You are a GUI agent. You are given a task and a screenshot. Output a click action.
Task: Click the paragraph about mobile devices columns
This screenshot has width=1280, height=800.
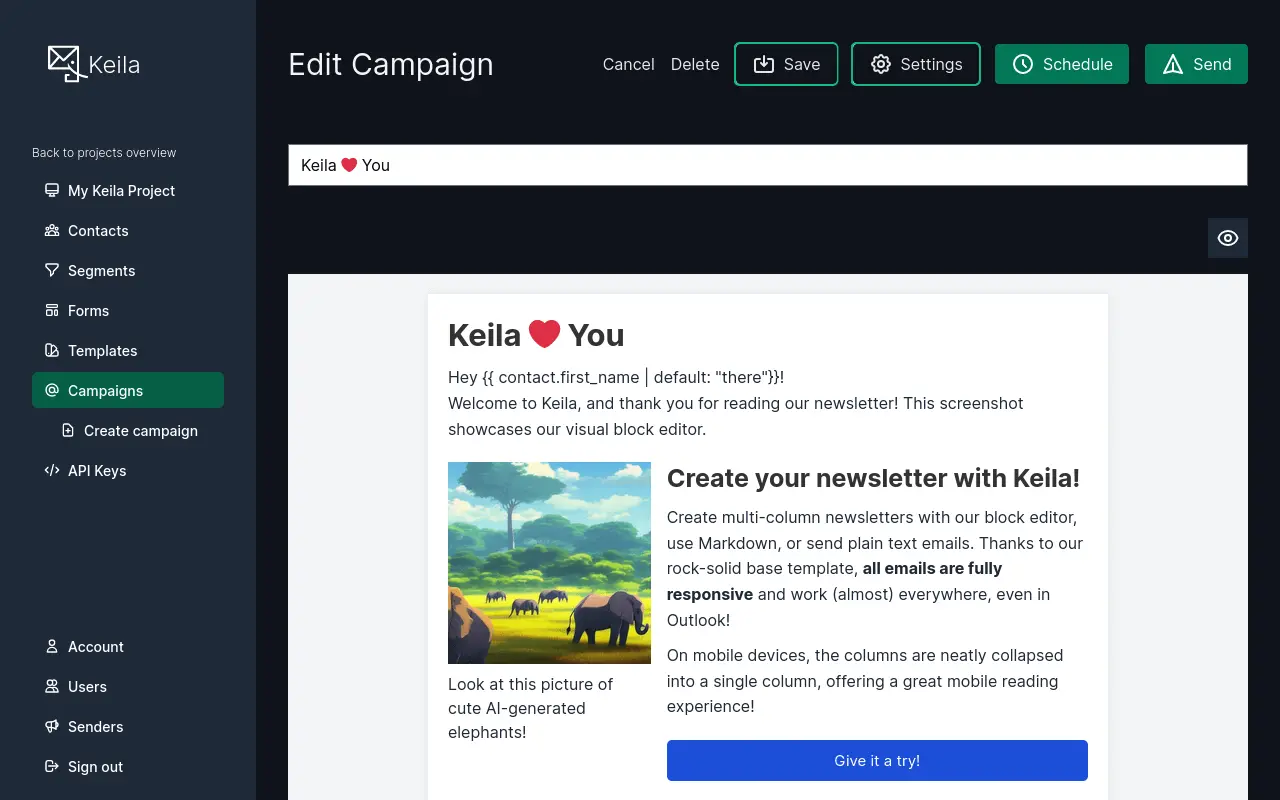865,681
